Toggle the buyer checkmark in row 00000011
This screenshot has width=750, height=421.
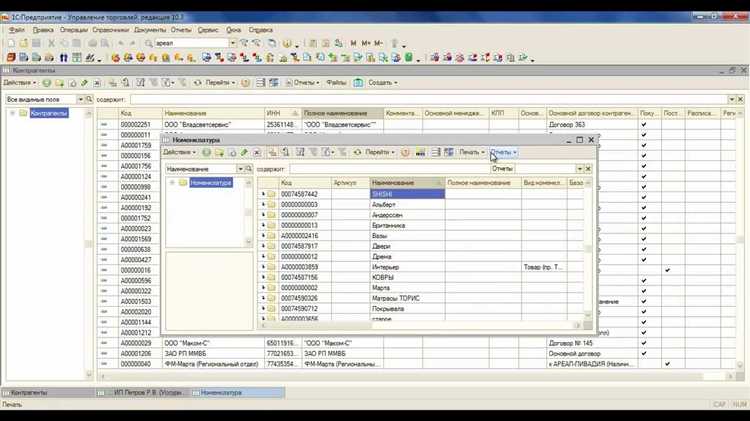point(644,135)
